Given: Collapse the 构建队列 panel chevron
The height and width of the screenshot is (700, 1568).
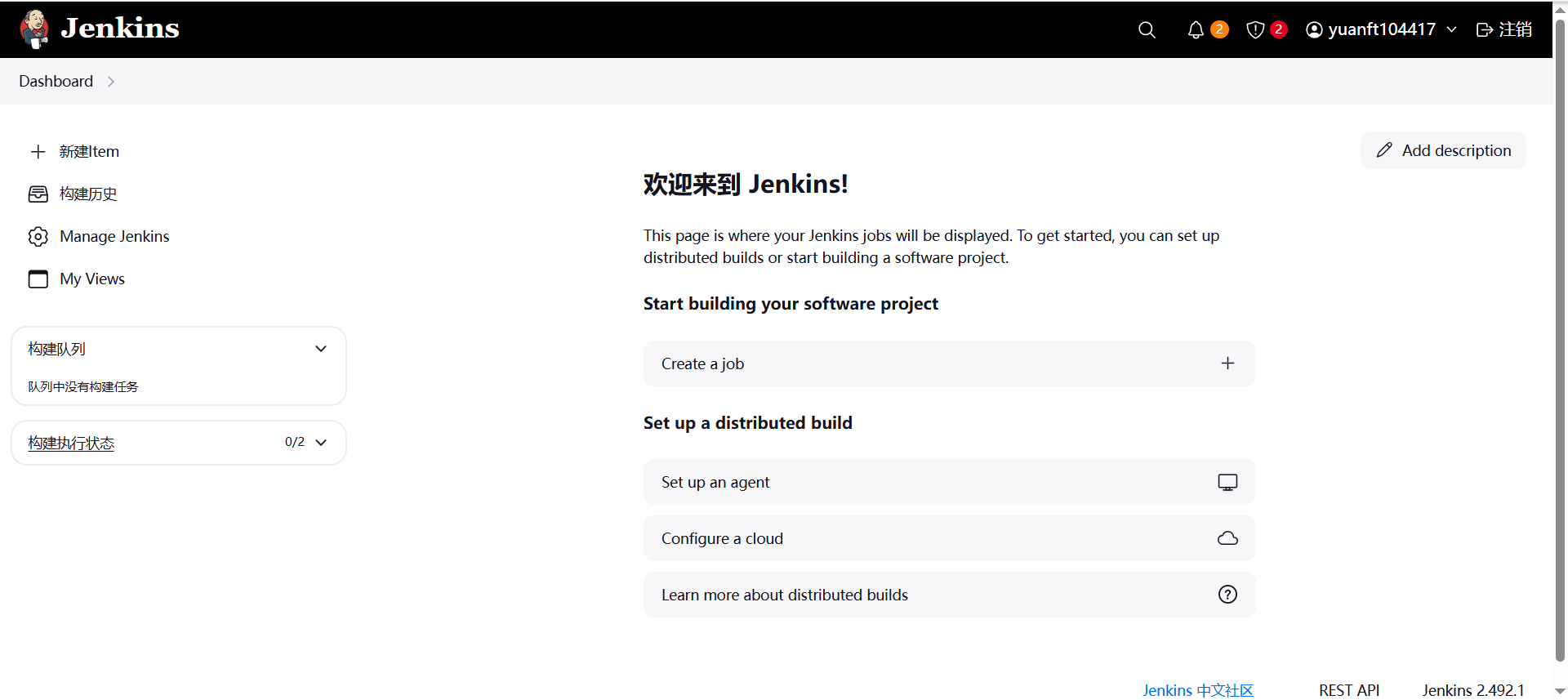Looking at the screenshot, I should [x=321, y=349].
